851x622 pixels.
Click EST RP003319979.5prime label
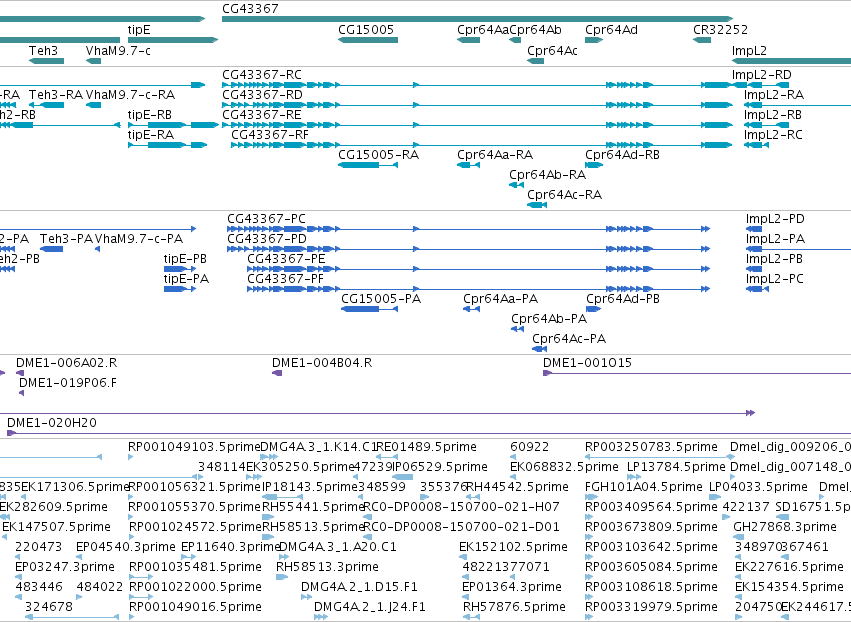(x=651, y=606)
